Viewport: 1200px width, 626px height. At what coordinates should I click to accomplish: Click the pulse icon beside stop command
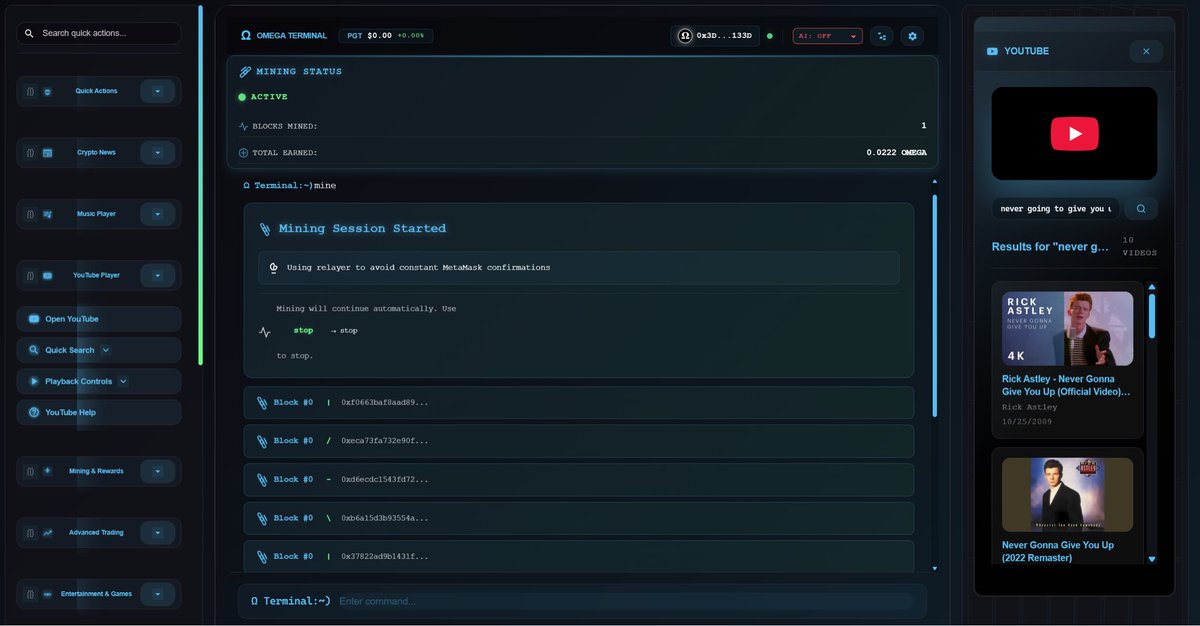[x=265, y=332]
